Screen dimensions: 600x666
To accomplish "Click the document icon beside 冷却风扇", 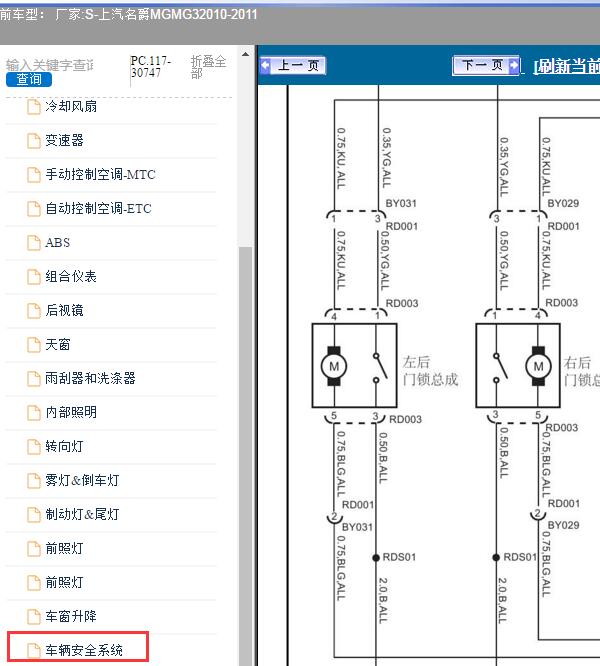I will (34, 107).
